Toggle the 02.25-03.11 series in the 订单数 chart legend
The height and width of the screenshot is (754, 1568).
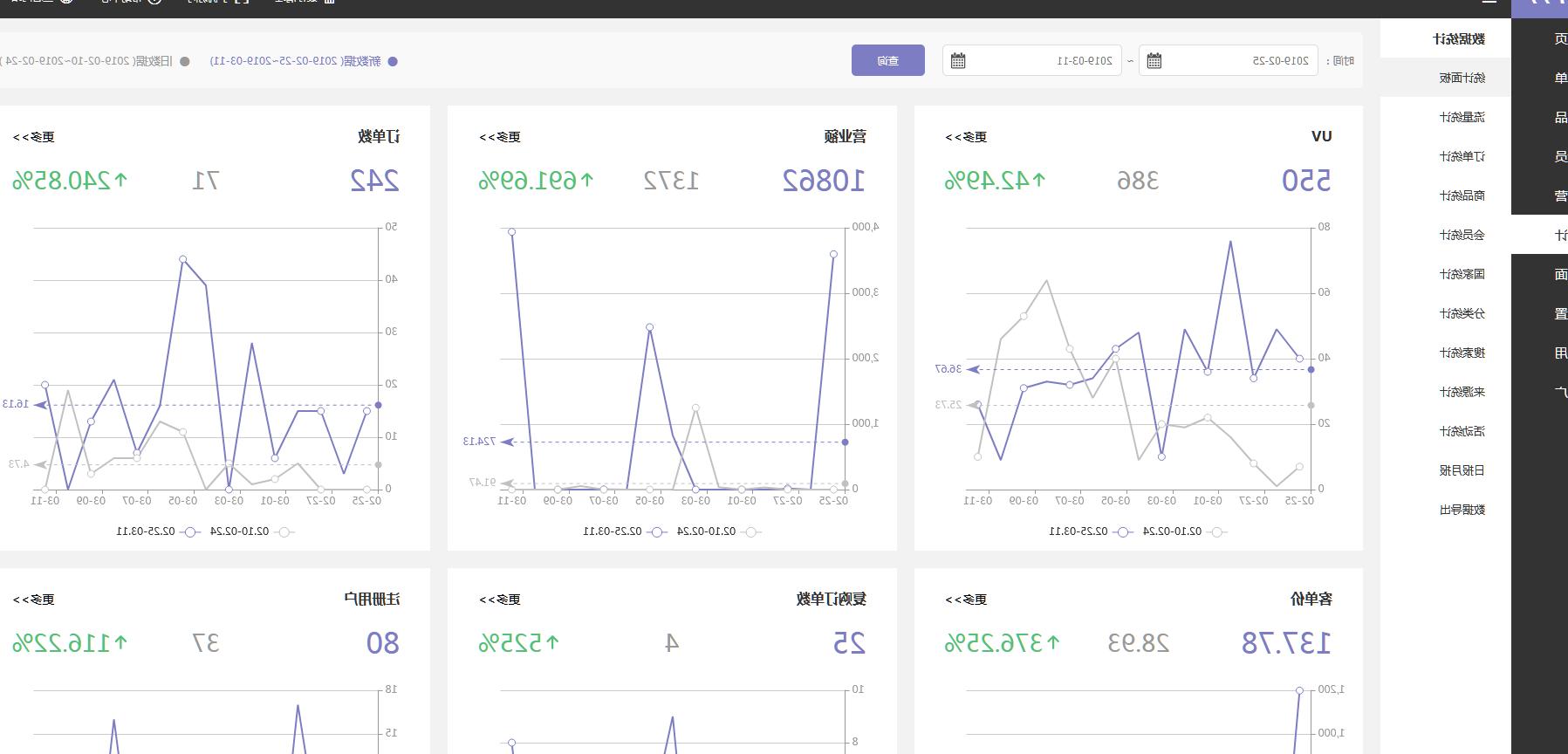pos(158,531)
